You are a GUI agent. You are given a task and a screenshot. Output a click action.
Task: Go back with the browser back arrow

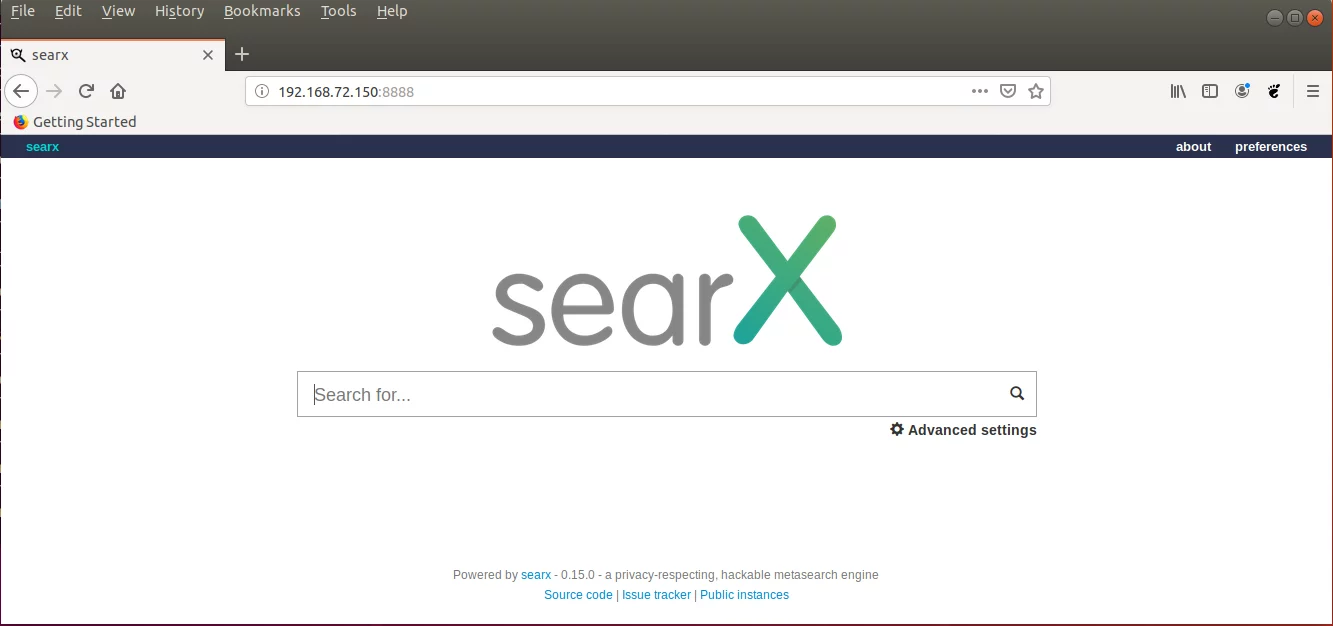pos(21,91)
